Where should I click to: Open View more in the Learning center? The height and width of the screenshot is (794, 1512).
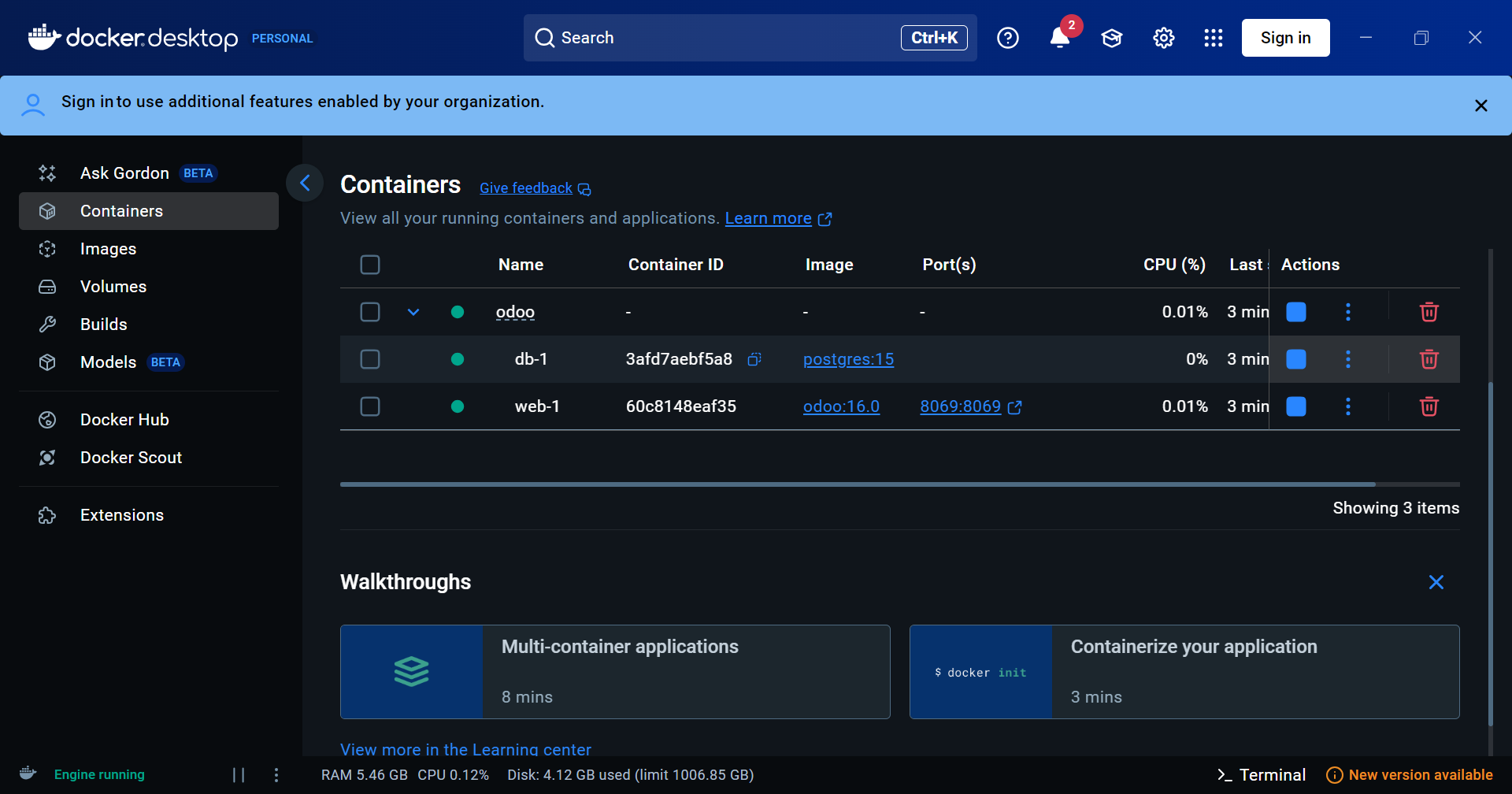pyautogui.click(x=465, y=749)
